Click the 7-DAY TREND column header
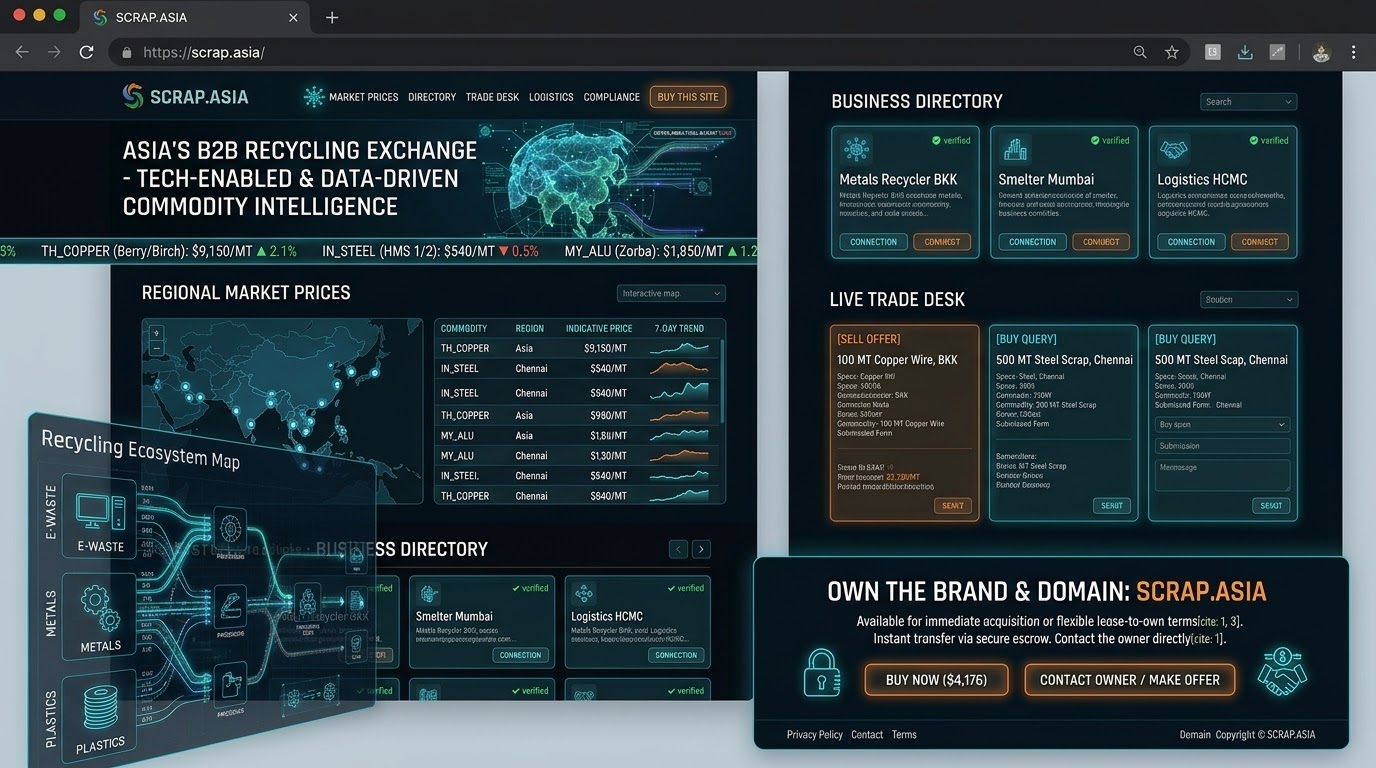The image size is (1376, 768). (679, 328)
